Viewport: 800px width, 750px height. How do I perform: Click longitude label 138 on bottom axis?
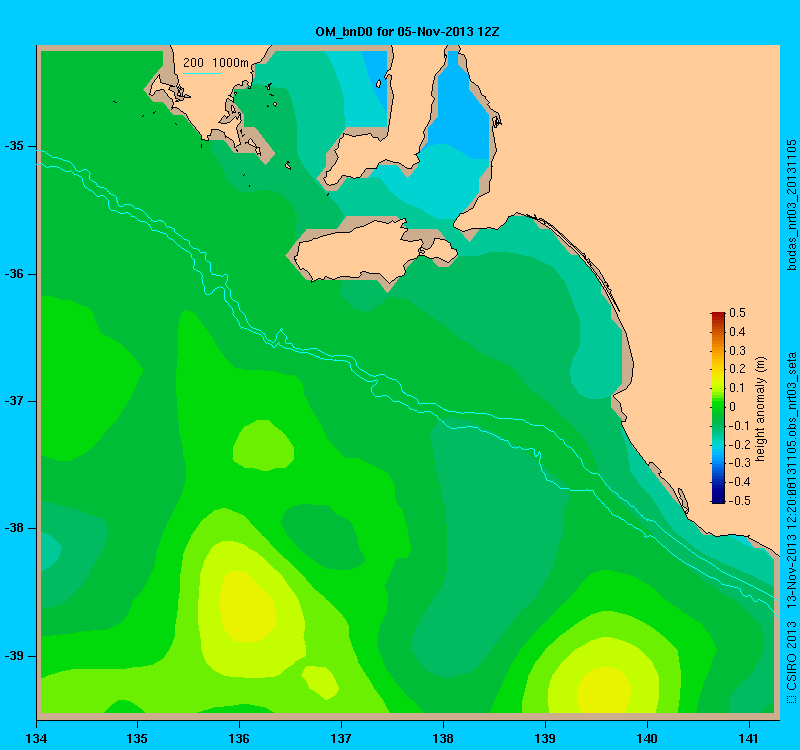click(443, 739)
